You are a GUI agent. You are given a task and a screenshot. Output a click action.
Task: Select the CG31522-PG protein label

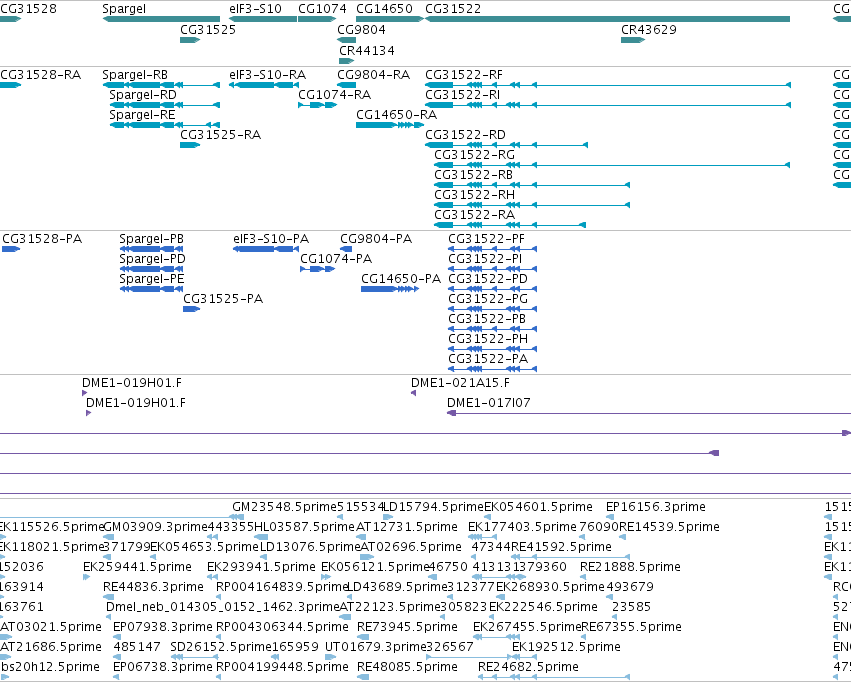[x=488, y=299]
